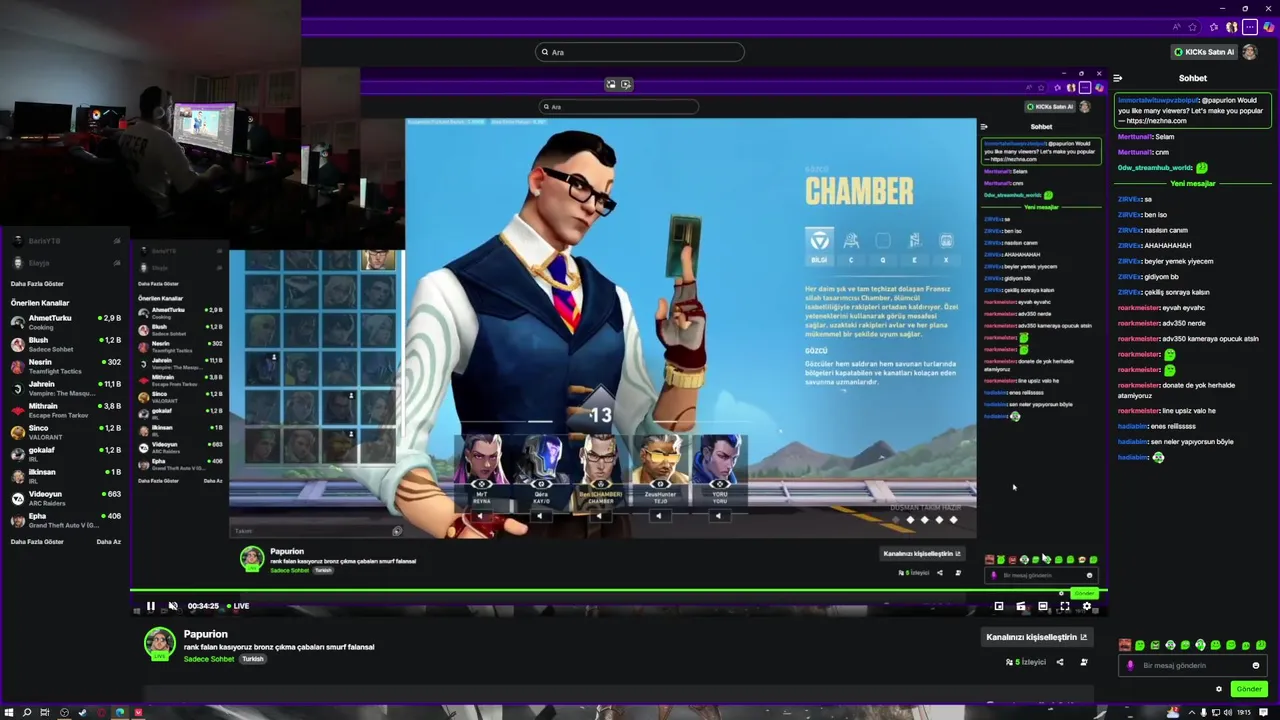The height and width of the screenshot is (720, 1280).
Task: Open the Copilot sidebar icon
Action: (1268, 27)
